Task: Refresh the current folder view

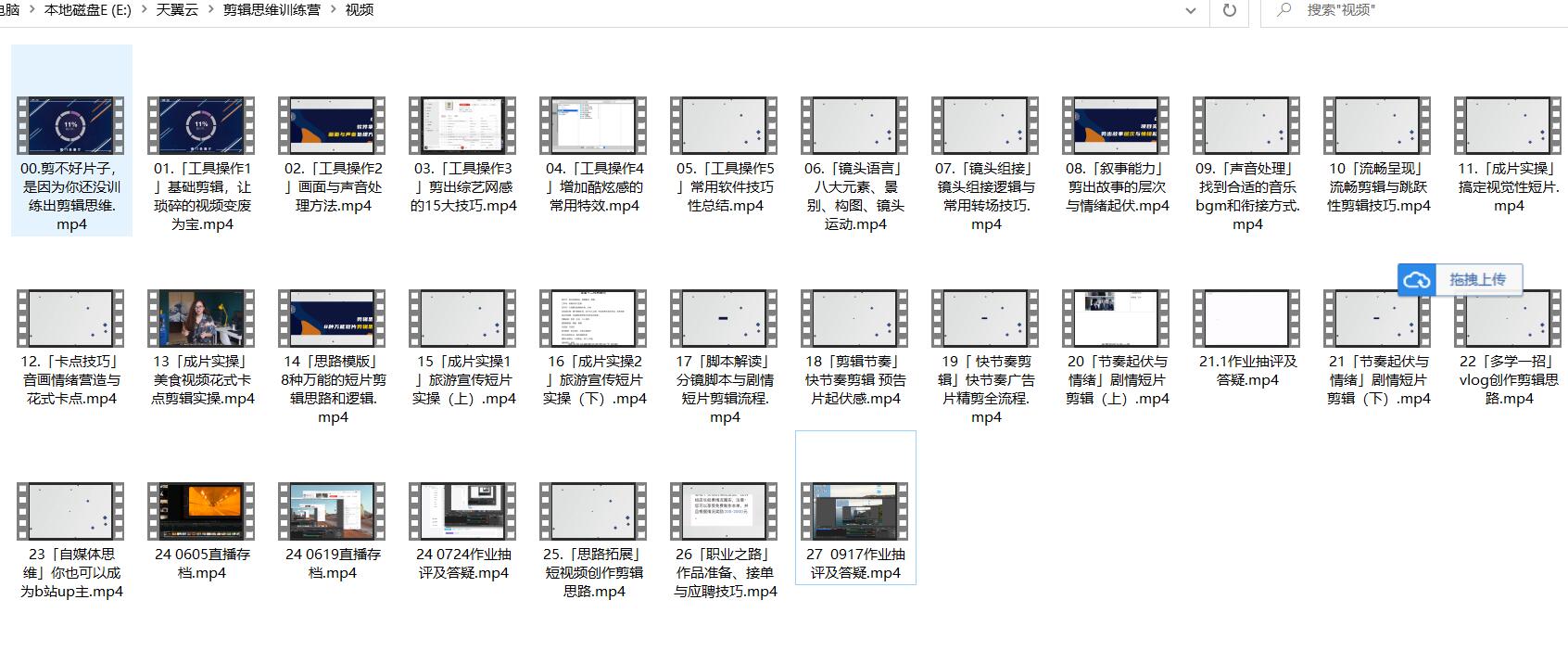Action: point(1230,10)
